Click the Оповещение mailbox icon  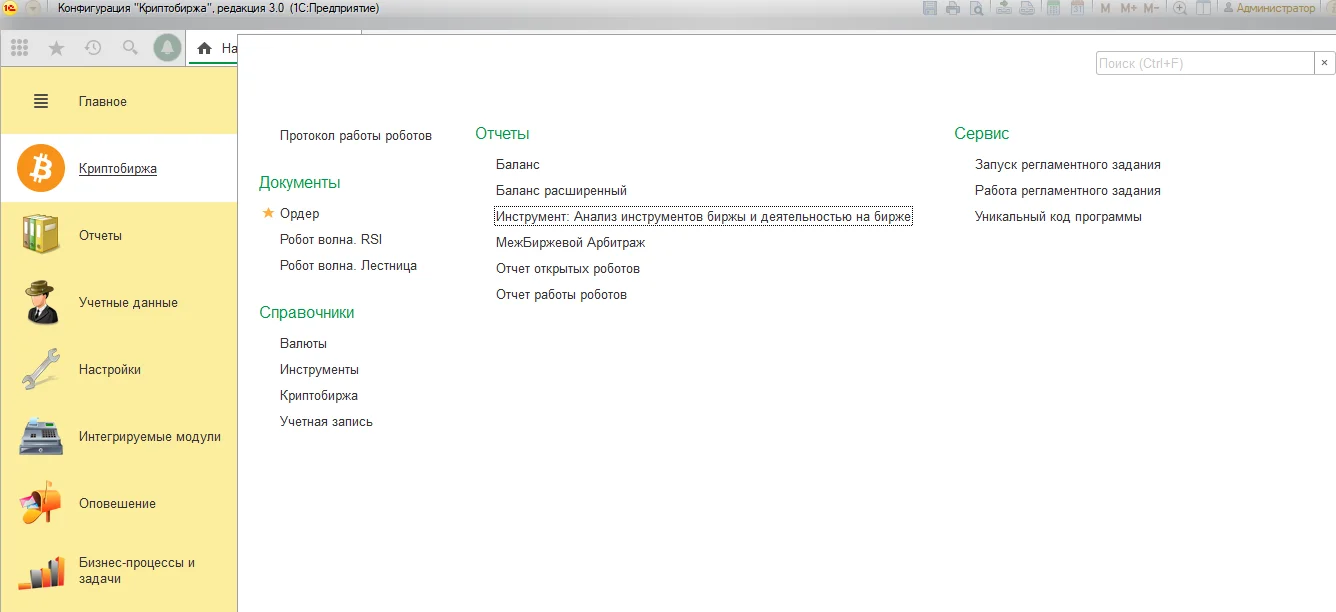click(x=41, y=503)
